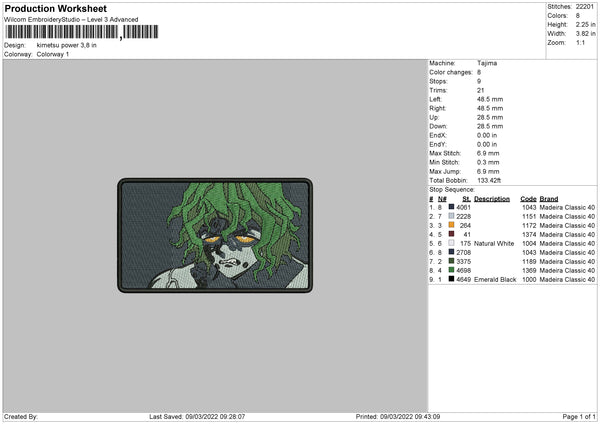Viewport: 600px width, 424px height.
Task: Select the Stitches value '22201'
Action: pos(585,7)
